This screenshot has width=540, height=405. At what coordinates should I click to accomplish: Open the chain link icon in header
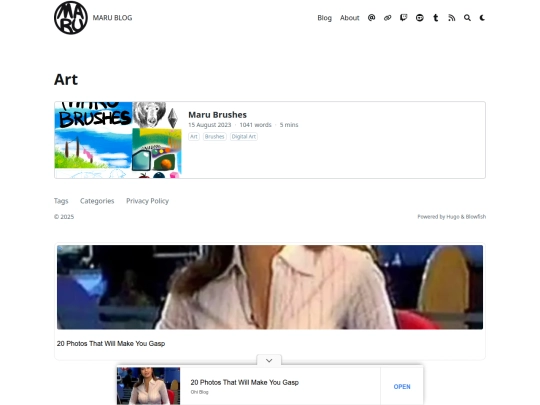[387, 18]
